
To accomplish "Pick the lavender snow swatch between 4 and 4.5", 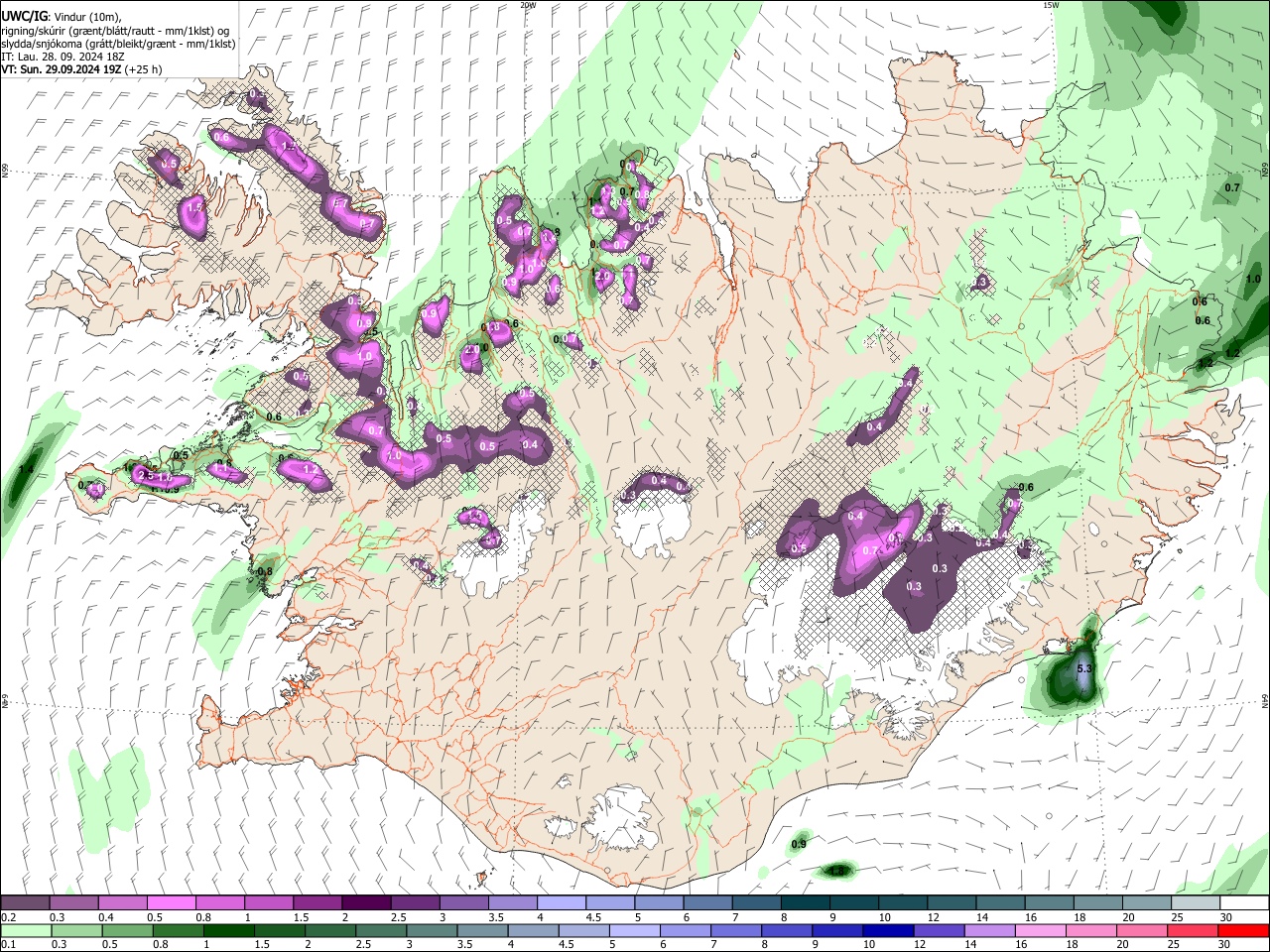I will click(562, 903).
